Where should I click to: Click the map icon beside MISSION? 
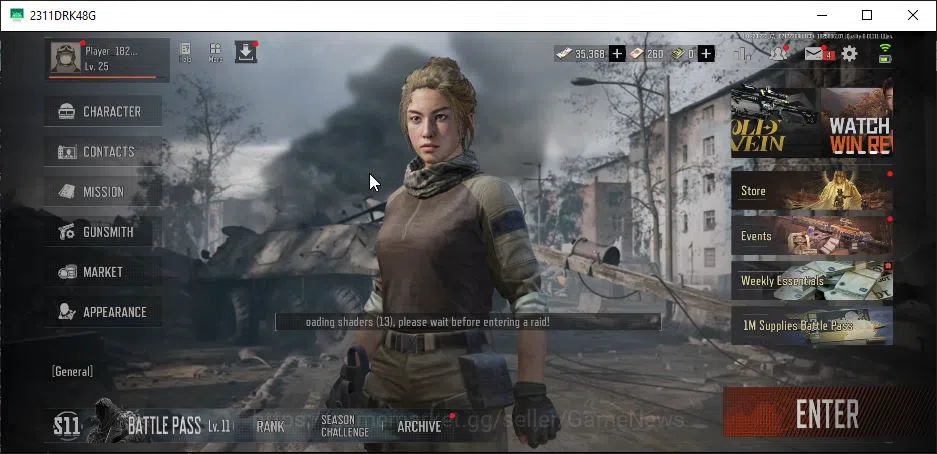pyautogui.click(x=67, y=192)
